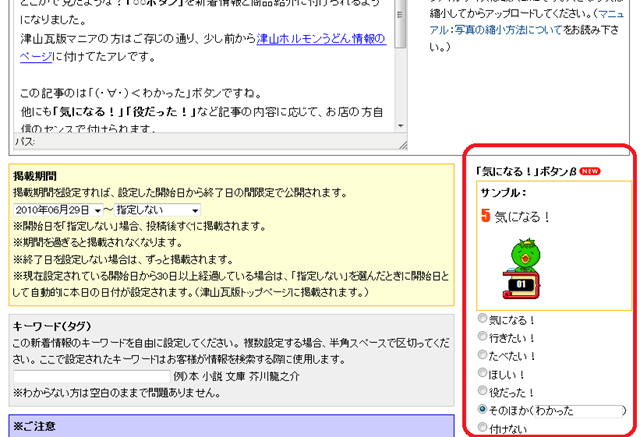
Task: Pick the ほしい! radio option
Action: [x=485, y=373]
